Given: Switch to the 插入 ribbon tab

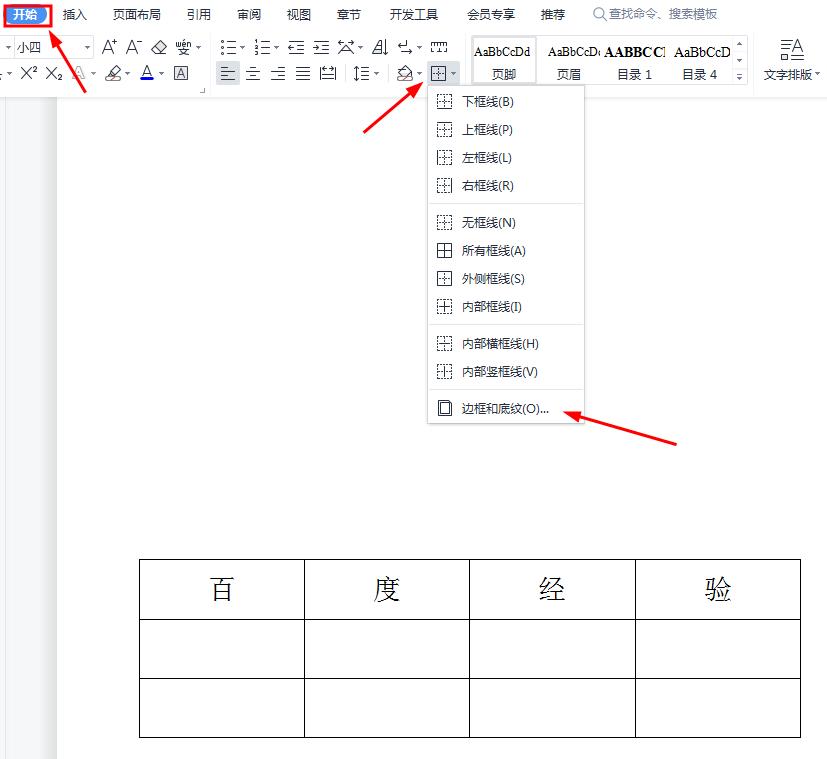Looking at the screenshot, I should click(x=75, y=14).
